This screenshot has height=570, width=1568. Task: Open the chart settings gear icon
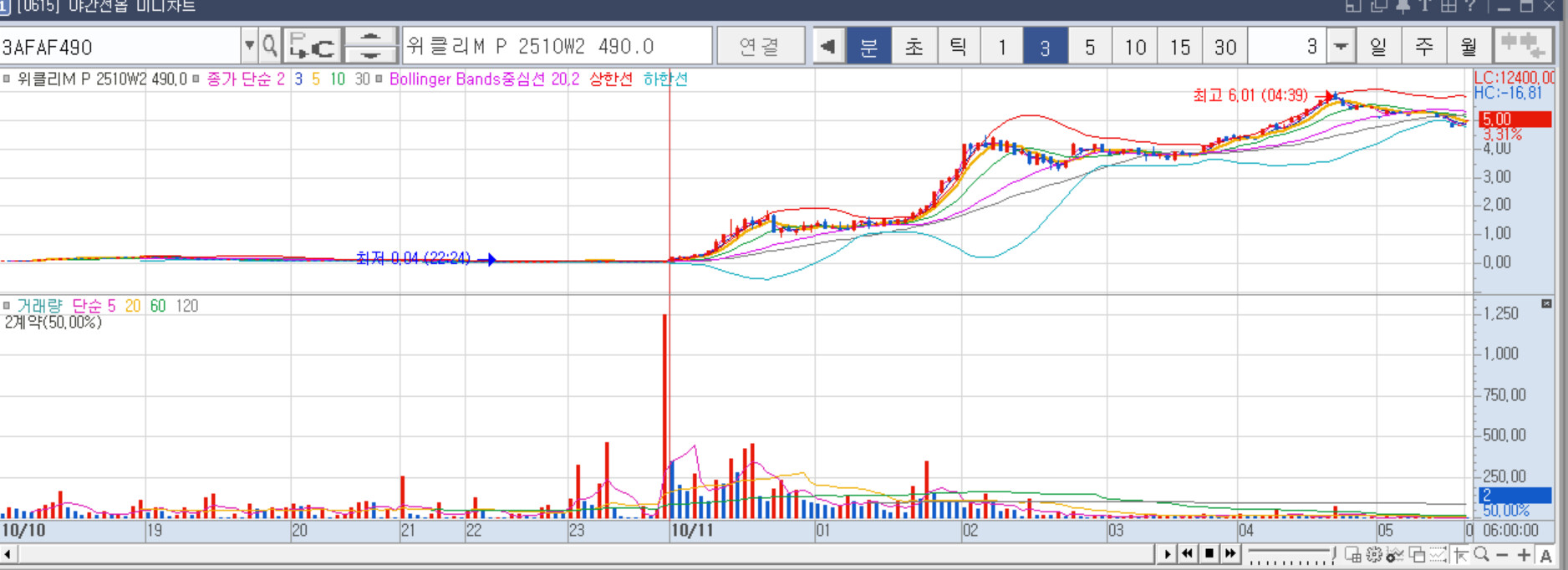pos(1373,555)
